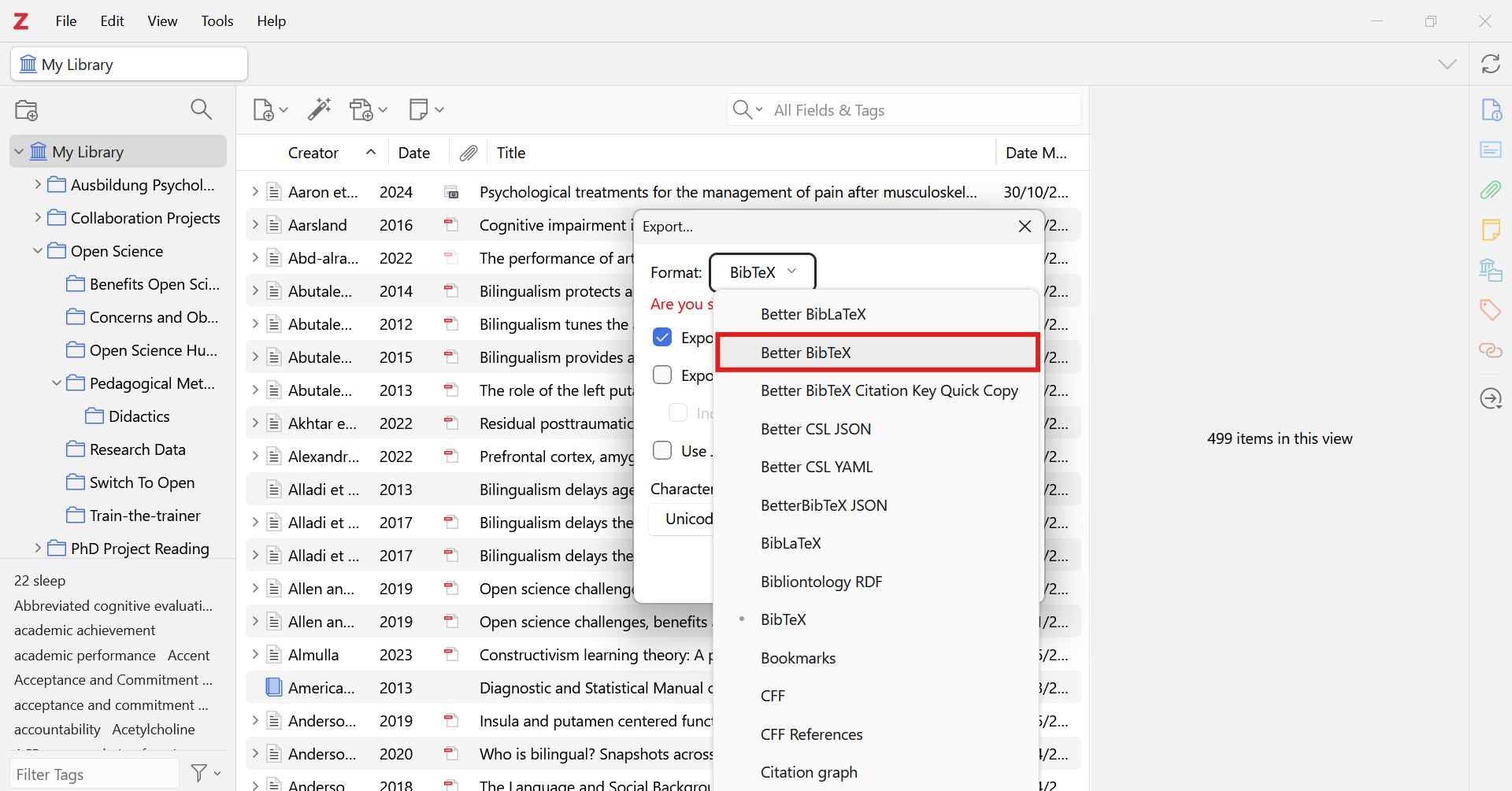This screenshot has width=1512, height=791.
Task: Choose Better BibTeX Citation Key Quick Copy
Action: point(877,390)
